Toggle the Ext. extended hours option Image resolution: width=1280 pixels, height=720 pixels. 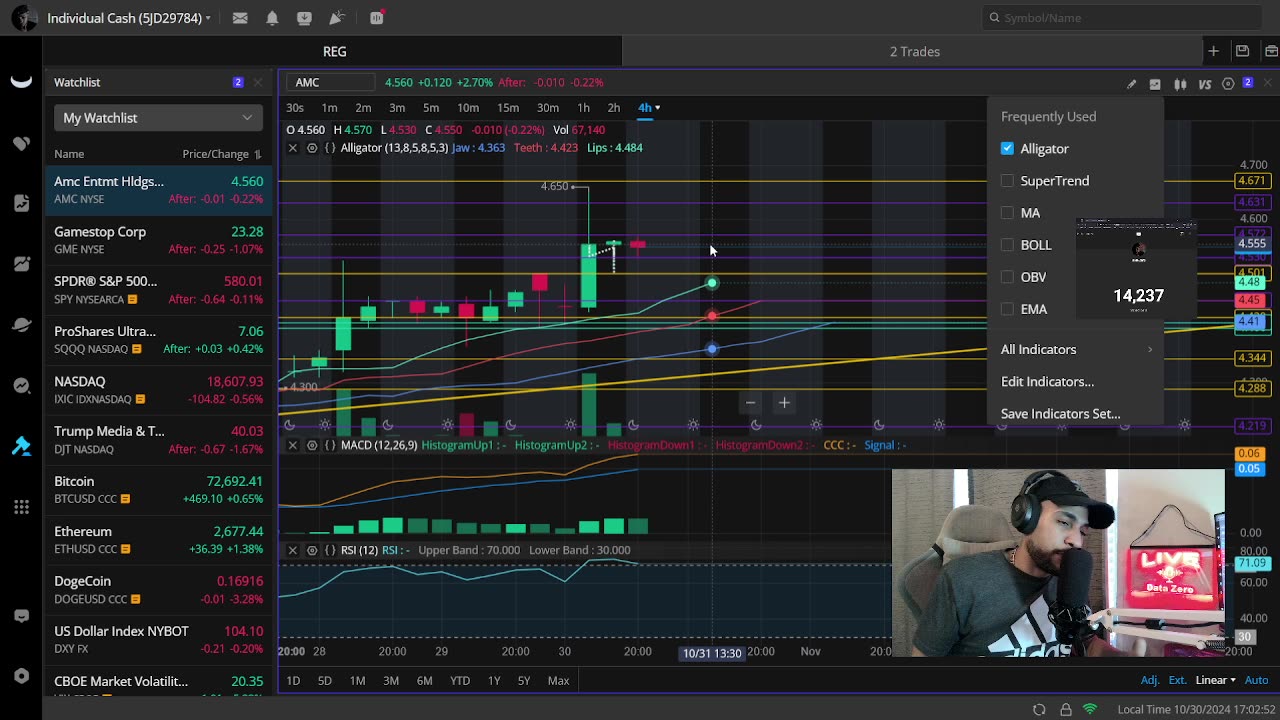coord(1177,680)
